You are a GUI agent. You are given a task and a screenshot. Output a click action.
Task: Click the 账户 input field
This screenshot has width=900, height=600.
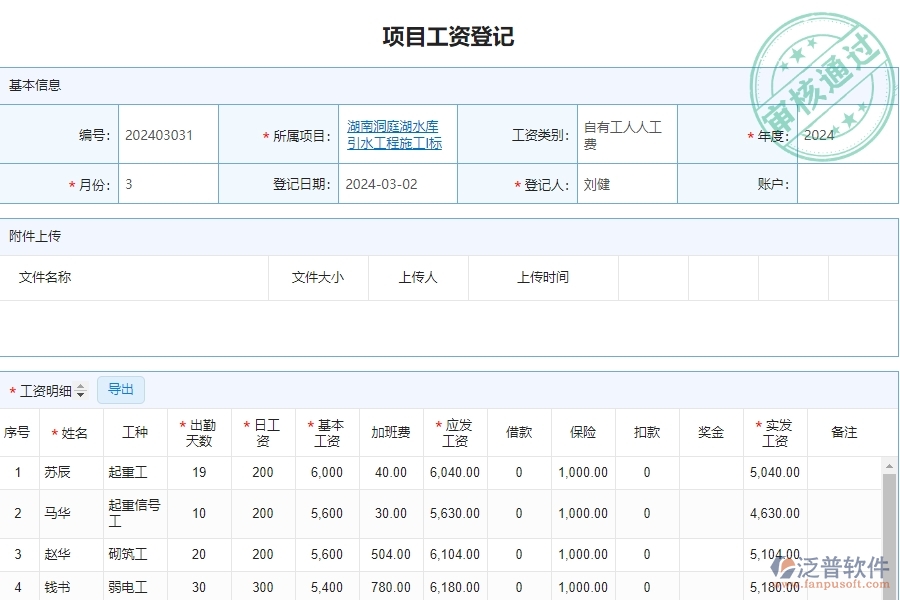tap(848, 183)
